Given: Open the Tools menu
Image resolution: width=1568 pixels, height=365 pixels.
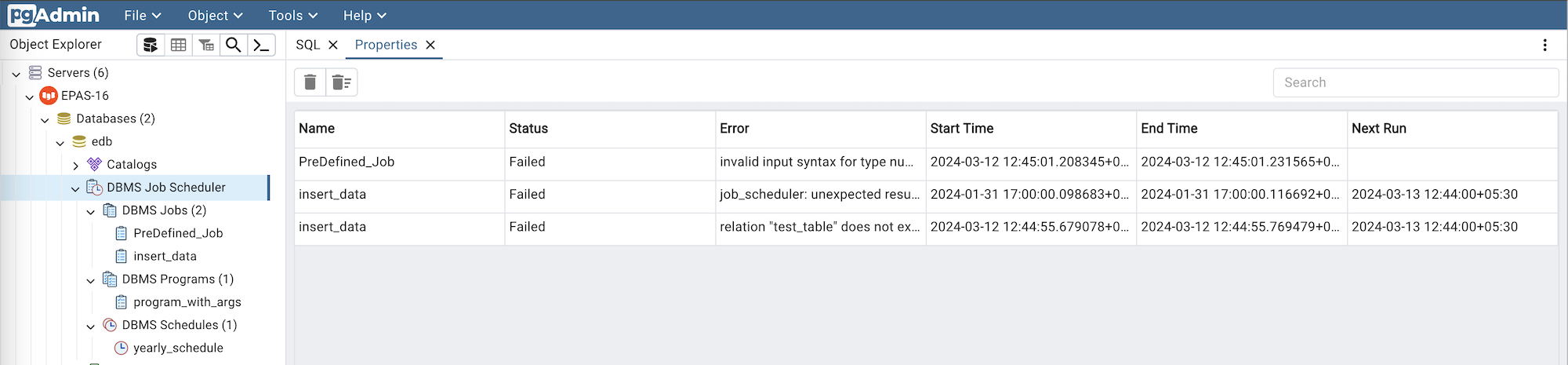Looking at the screenshot, I should (292, 16).
